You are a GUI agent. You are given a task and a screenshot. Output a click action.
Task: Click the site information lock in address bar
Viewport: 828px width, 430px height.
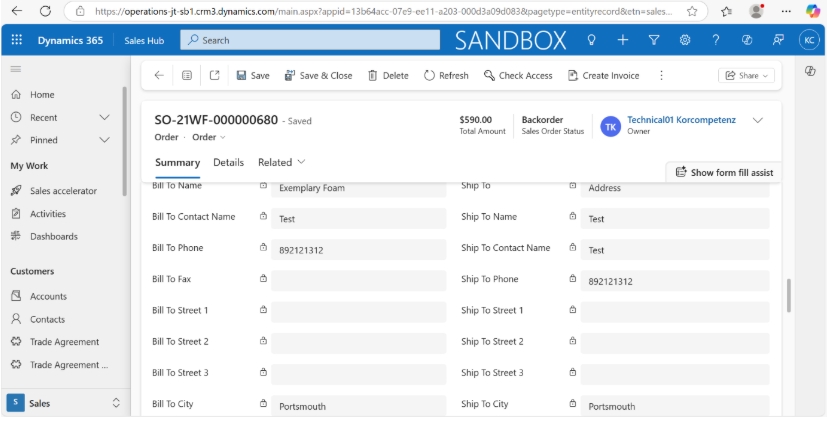80,11
